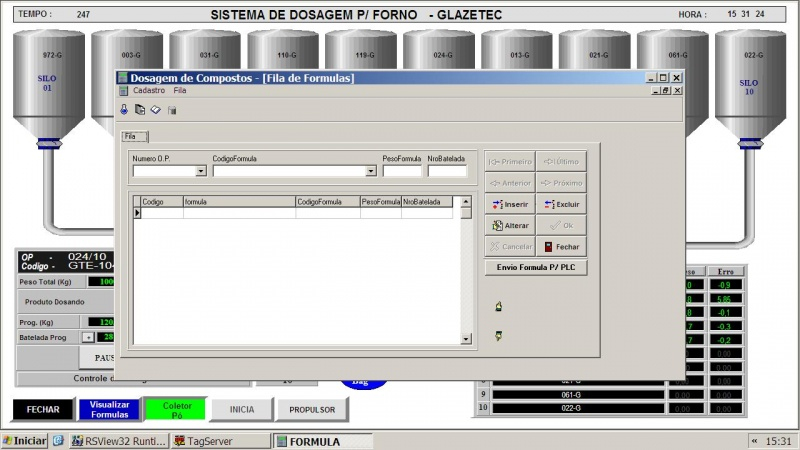The width and height of the screenshot is (800, 450).
Task: Open TagServer from the taskbar
Action: (x=220, y=441)
